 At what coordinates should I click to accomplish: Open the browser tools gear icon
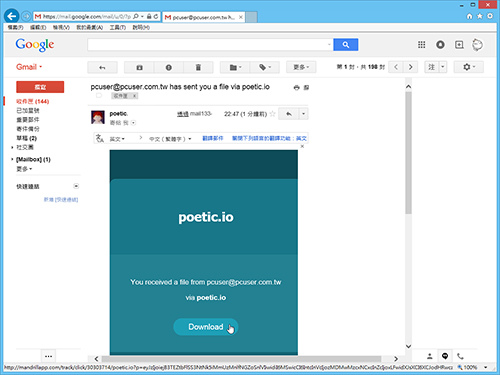pyautogui.click(x=490, y=16)
